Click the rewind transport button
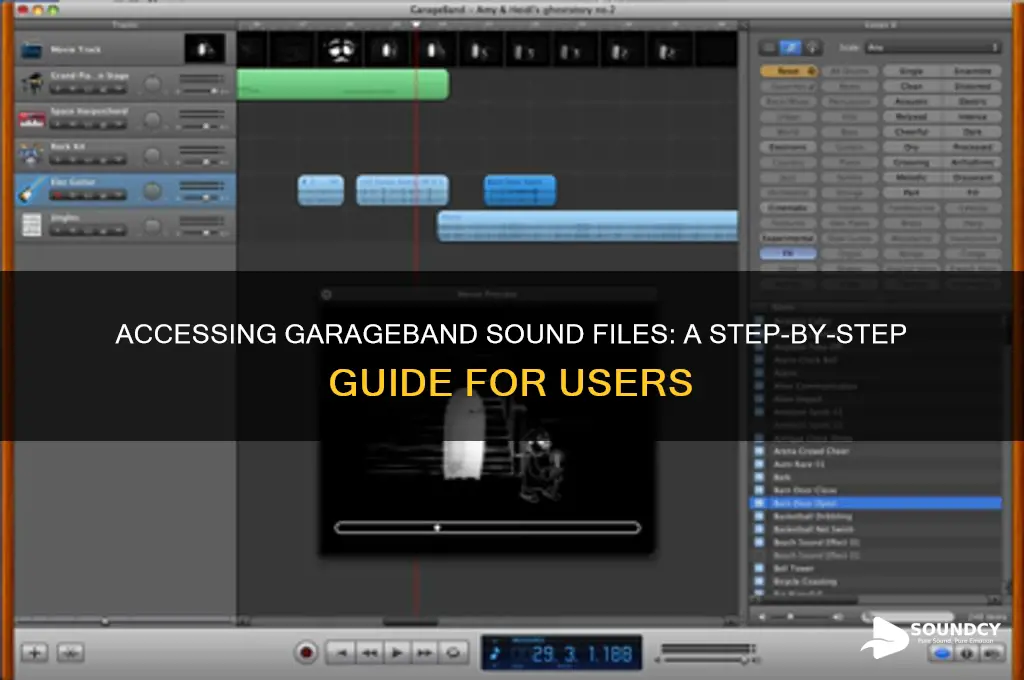The image size is (1024, 680). pos(369,652)
